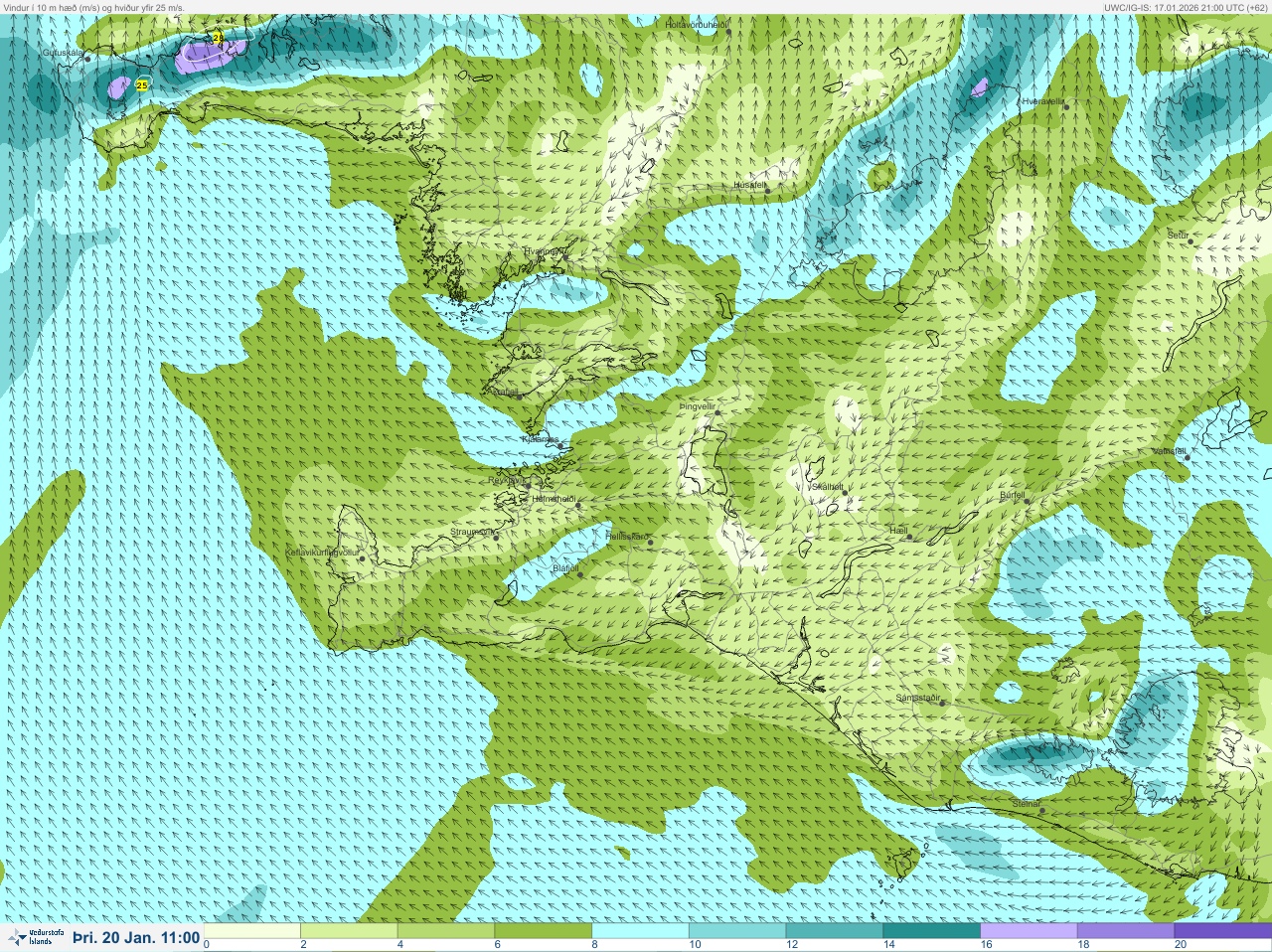Select the 10–12 m/s legend color

click(737, 931)
